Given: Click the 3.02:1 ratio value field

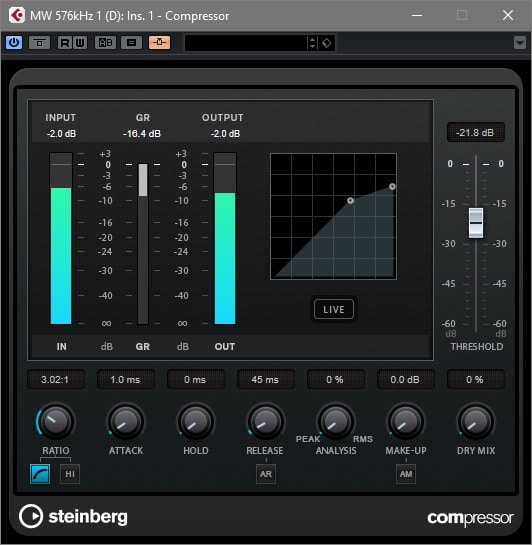Looking at the screenshot, I should pos(56,379).
